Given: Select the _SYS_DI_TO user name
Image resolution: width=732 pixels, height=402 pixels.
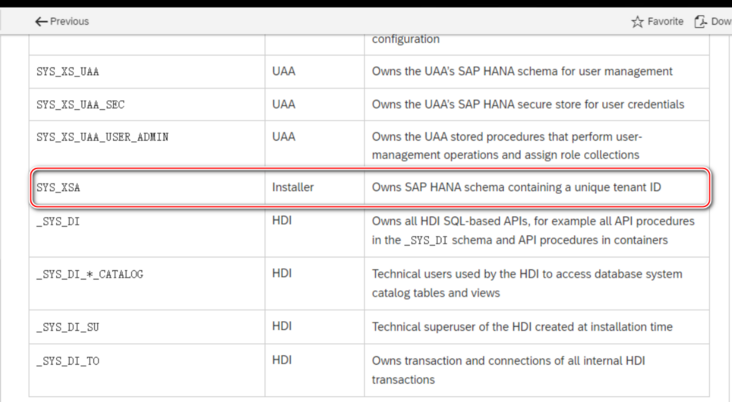Looking at the screenshot, I should tap(67, 361).
